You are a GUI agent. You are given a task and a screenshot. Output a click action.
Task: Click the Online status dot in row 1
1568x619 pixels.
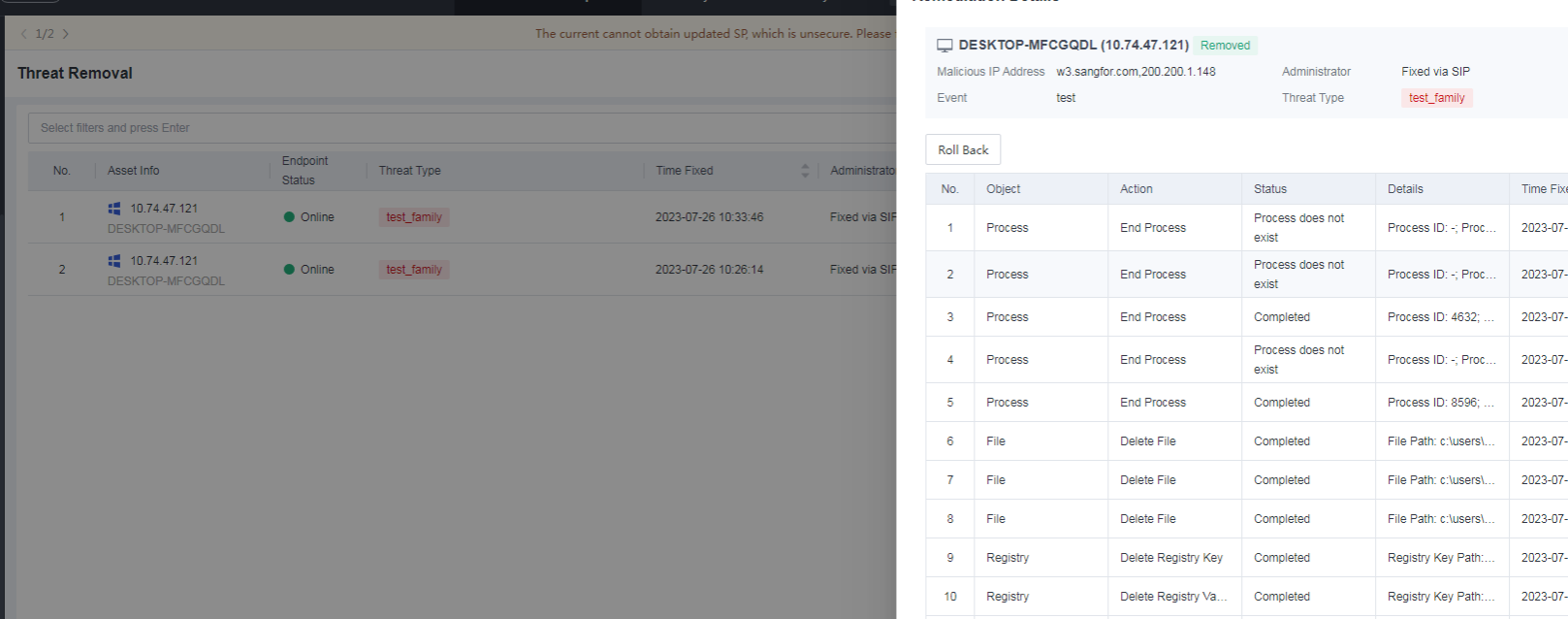click(x=289, y=217)
